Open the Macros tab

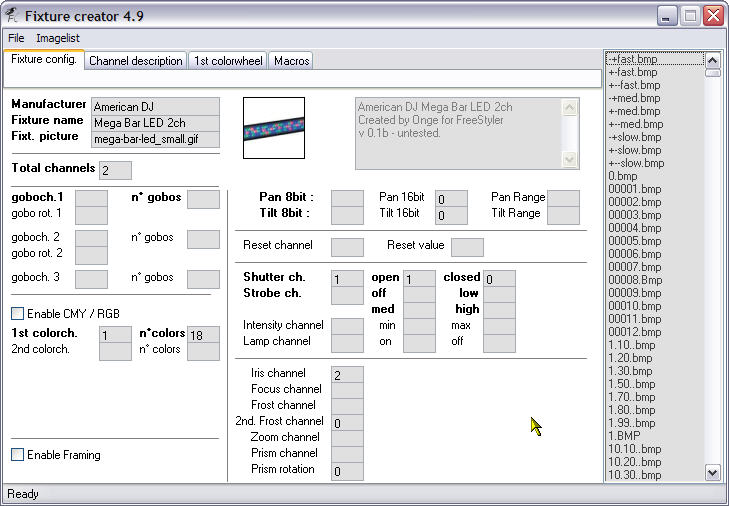coord(291,61)
